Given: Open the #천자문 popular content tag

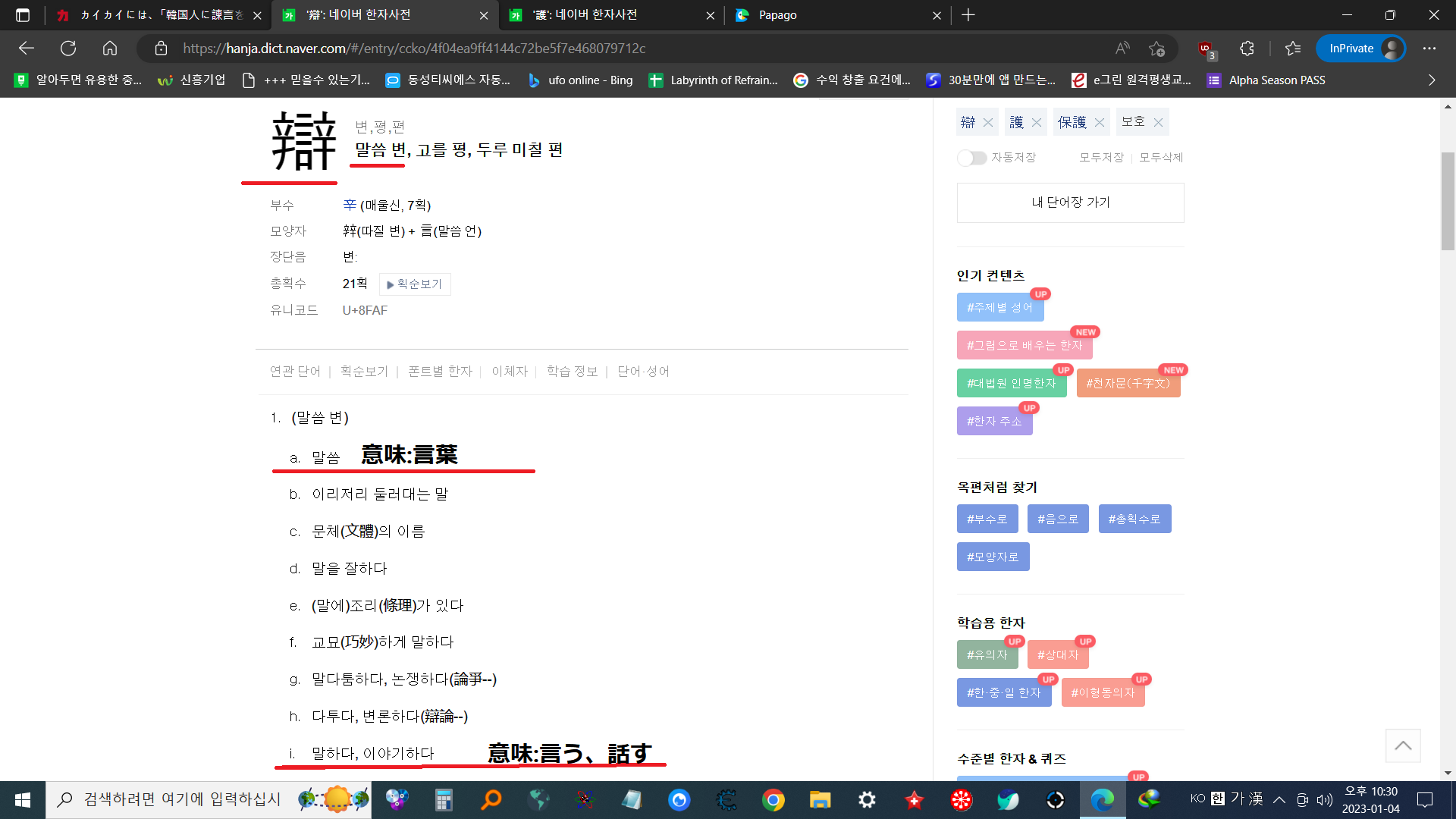Looking at the screenshot, I should click(x=1128, y=384).
